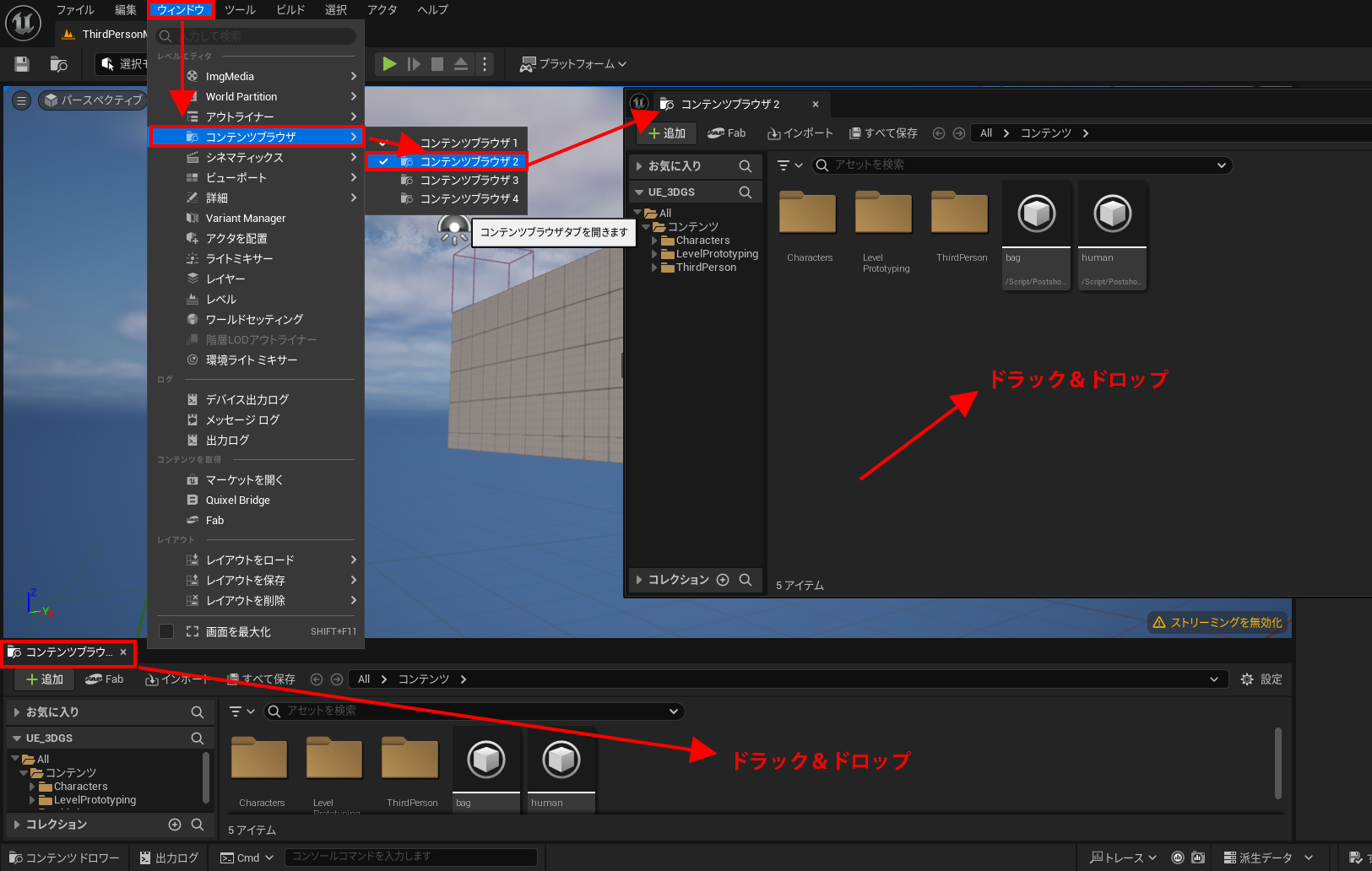The width and height of the screenshot is (1372, 871).
Task: Click the Stop button in the play toolbar
Action: pyautogui.click(x=436, y=63)
